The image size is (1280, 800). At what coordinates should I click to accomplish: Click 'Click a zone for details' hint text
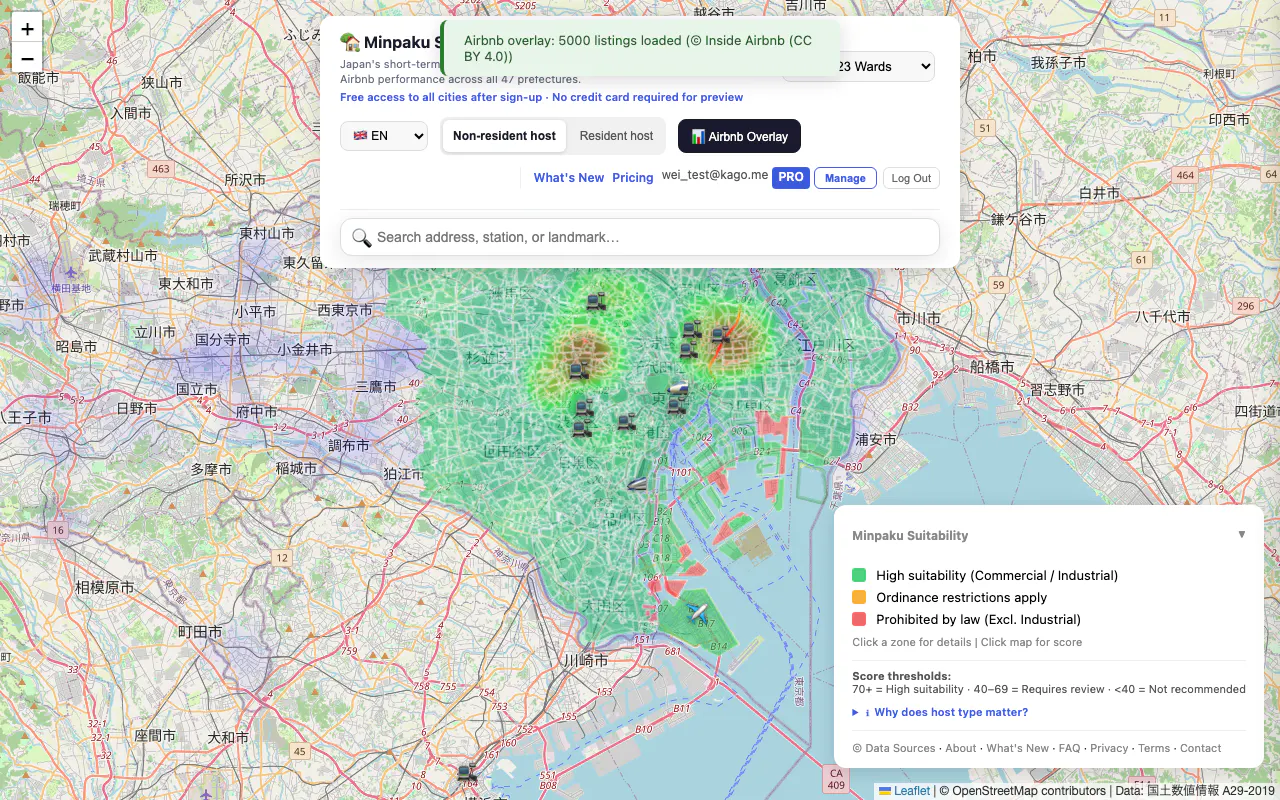[x=912, y=642]
